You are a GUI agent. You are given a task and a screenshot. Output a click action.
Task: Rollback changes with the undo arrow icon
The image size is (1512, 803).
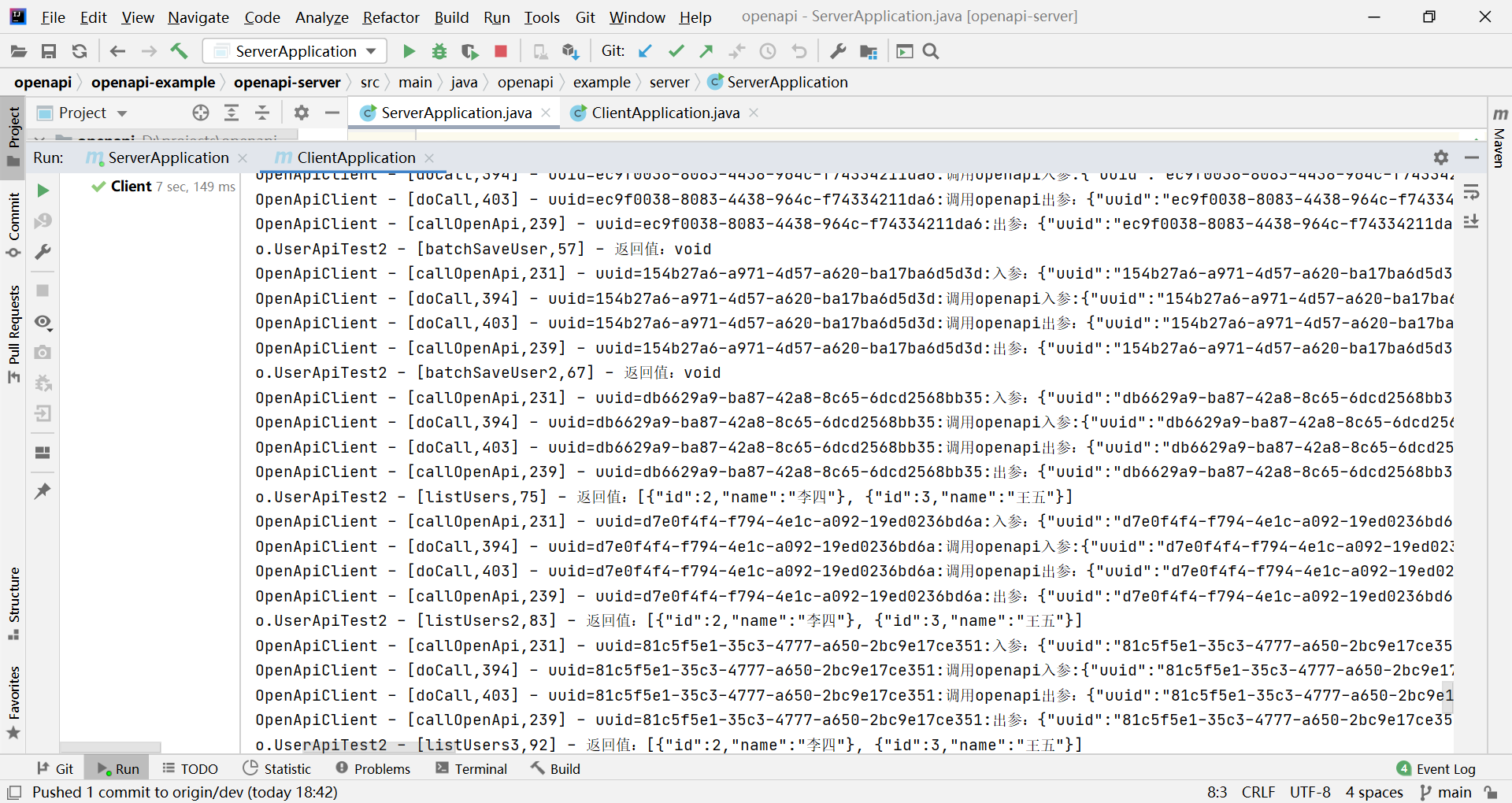click(x=799, y=51)
